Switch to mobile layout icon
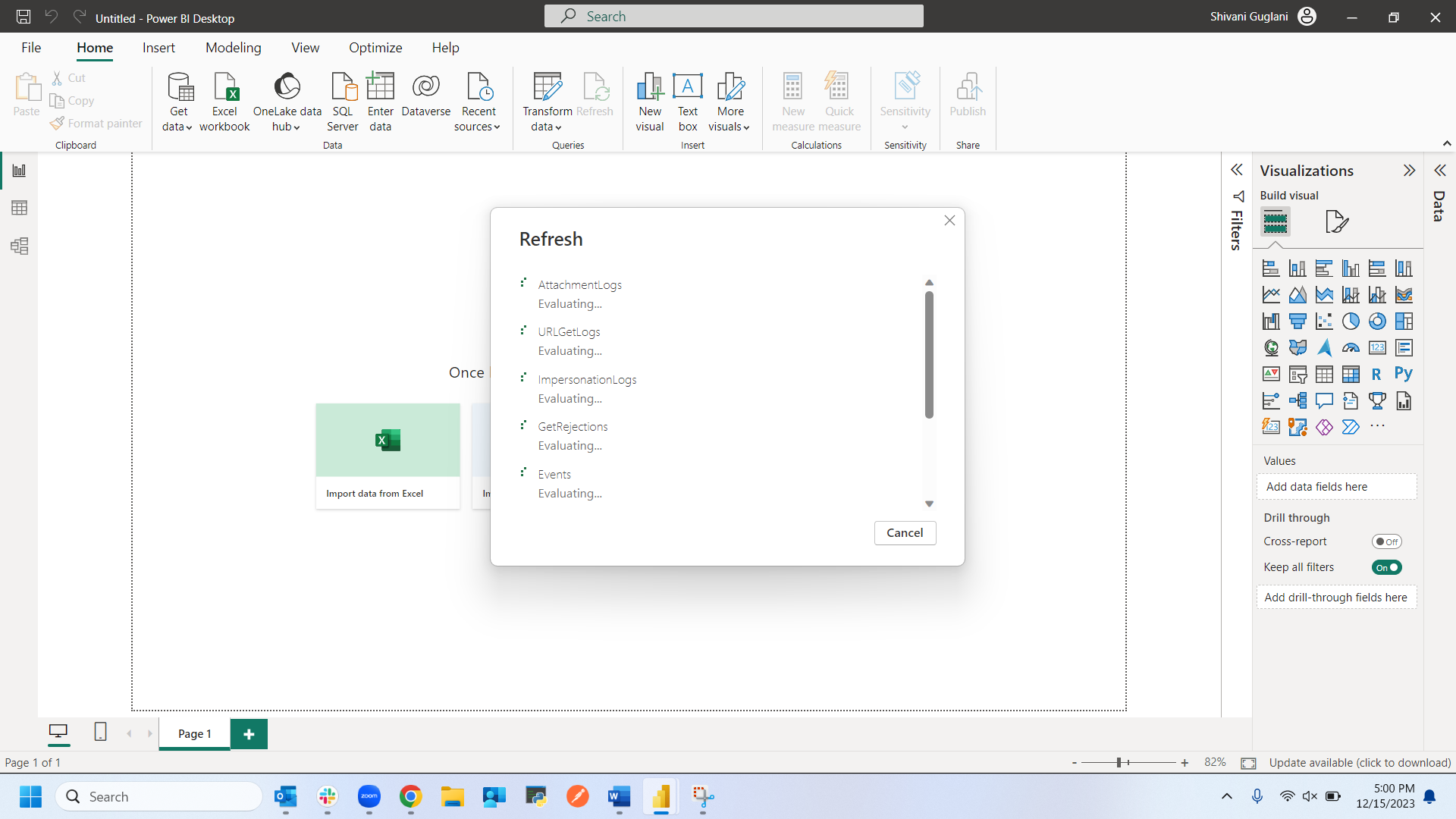Screen dimensions: 1456x819 [100, 732]
